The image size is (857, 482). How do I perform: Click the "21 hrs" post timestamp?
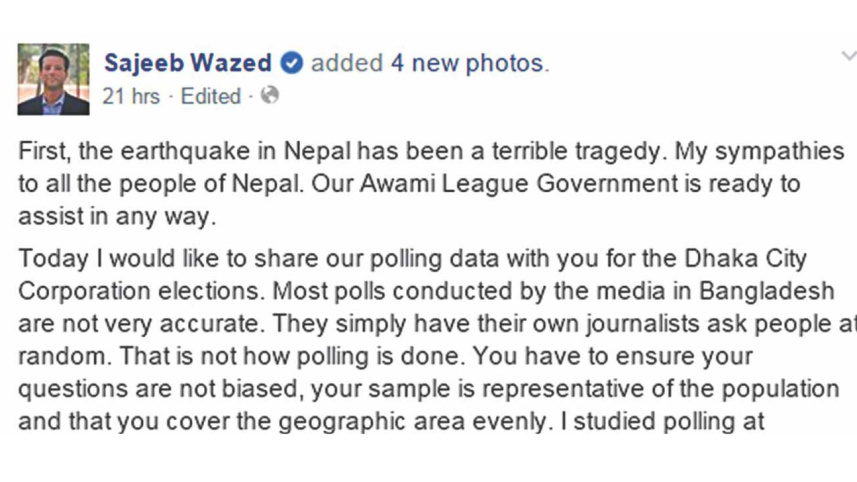click(x=133, y=97)
